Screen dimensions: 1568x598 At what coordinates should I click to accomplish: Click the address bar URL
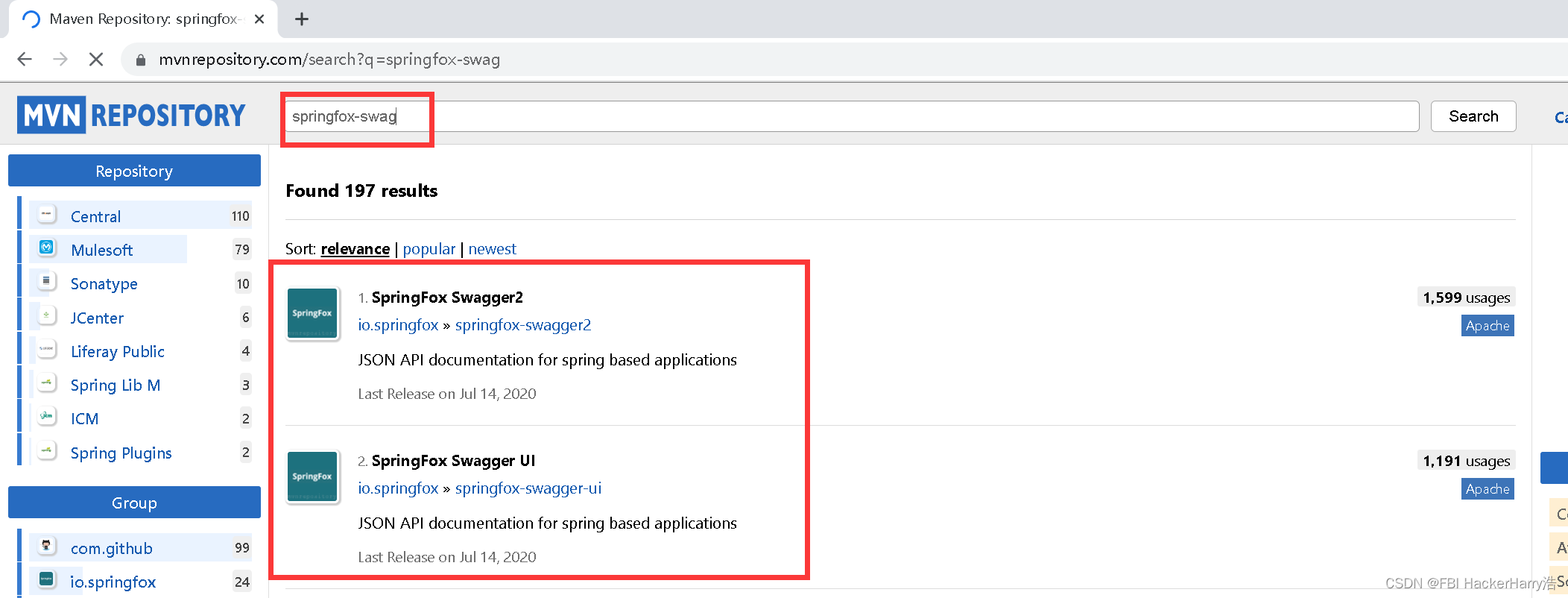[x=329, y=60]
